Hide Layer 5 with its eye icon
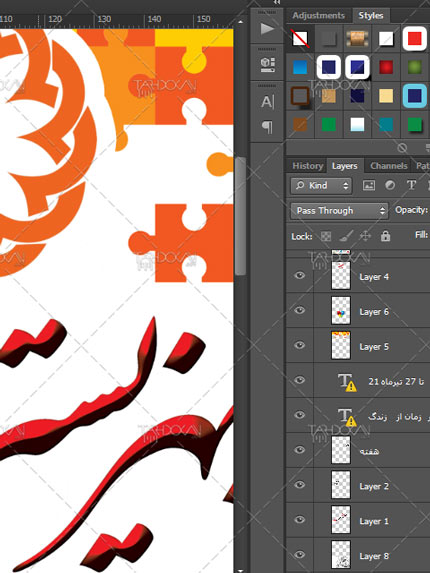The width and height of the screenshot is (430, 573). click(x=300, y=345)
